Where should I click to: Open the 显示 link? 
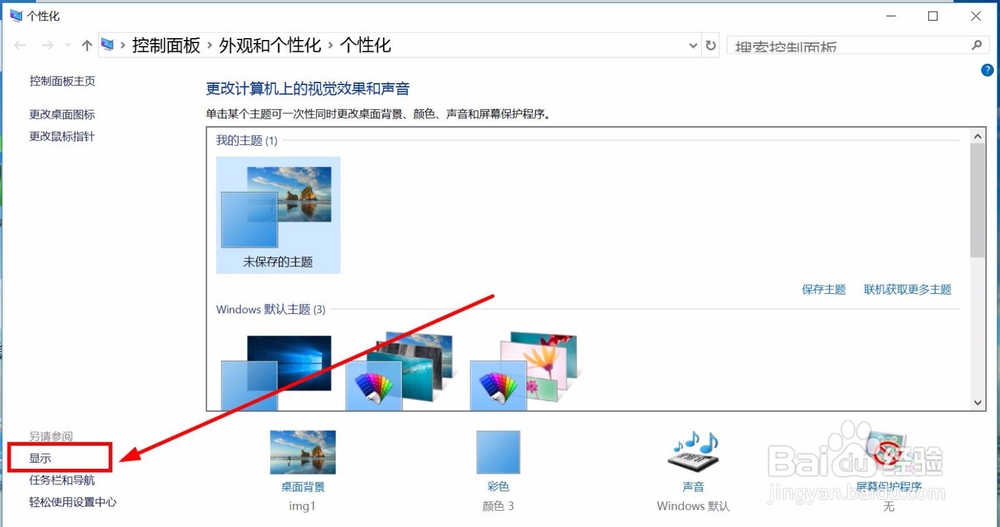(x=40, y=458)
